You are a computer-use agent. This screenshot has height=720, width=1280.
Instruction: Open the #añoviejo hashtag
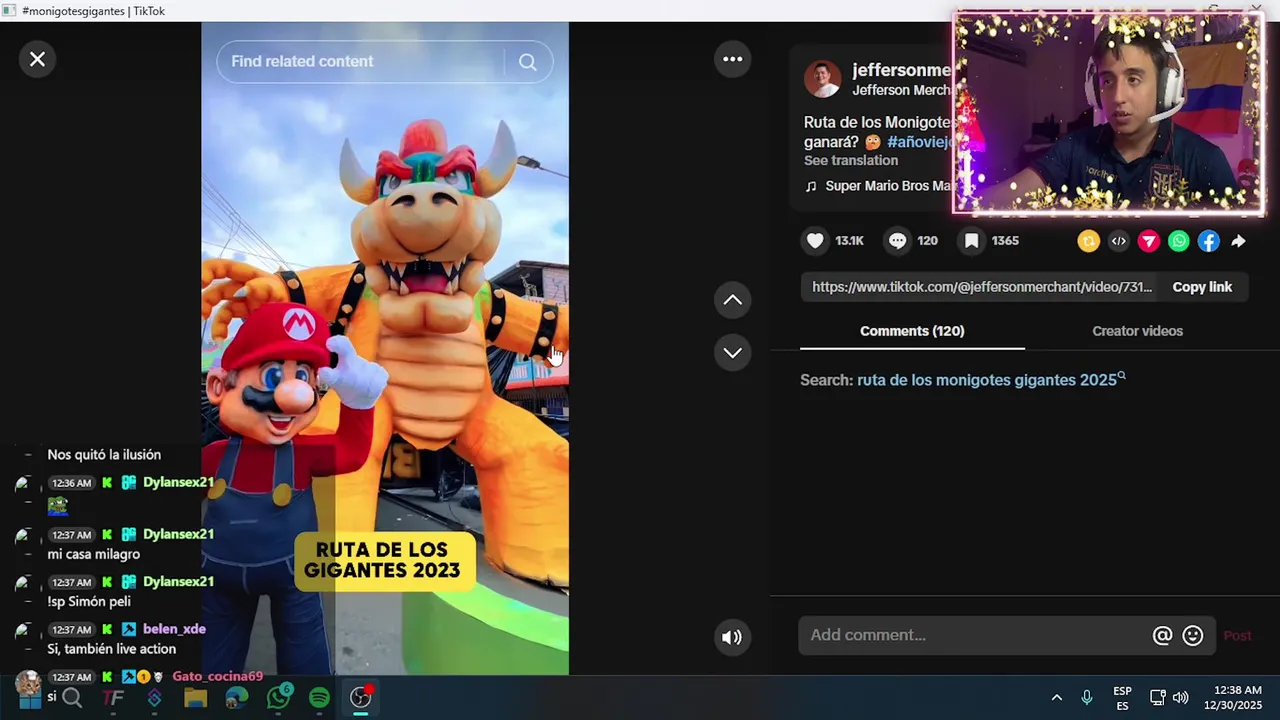[919, 142]
